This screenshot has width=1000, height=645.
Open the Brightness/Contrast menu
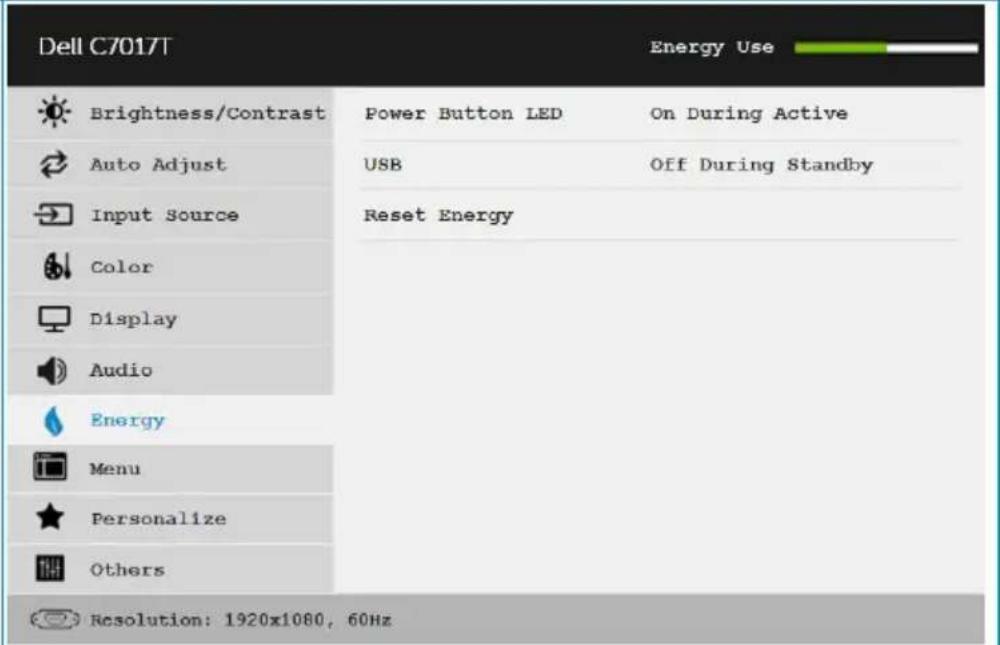tap(171, 113)
